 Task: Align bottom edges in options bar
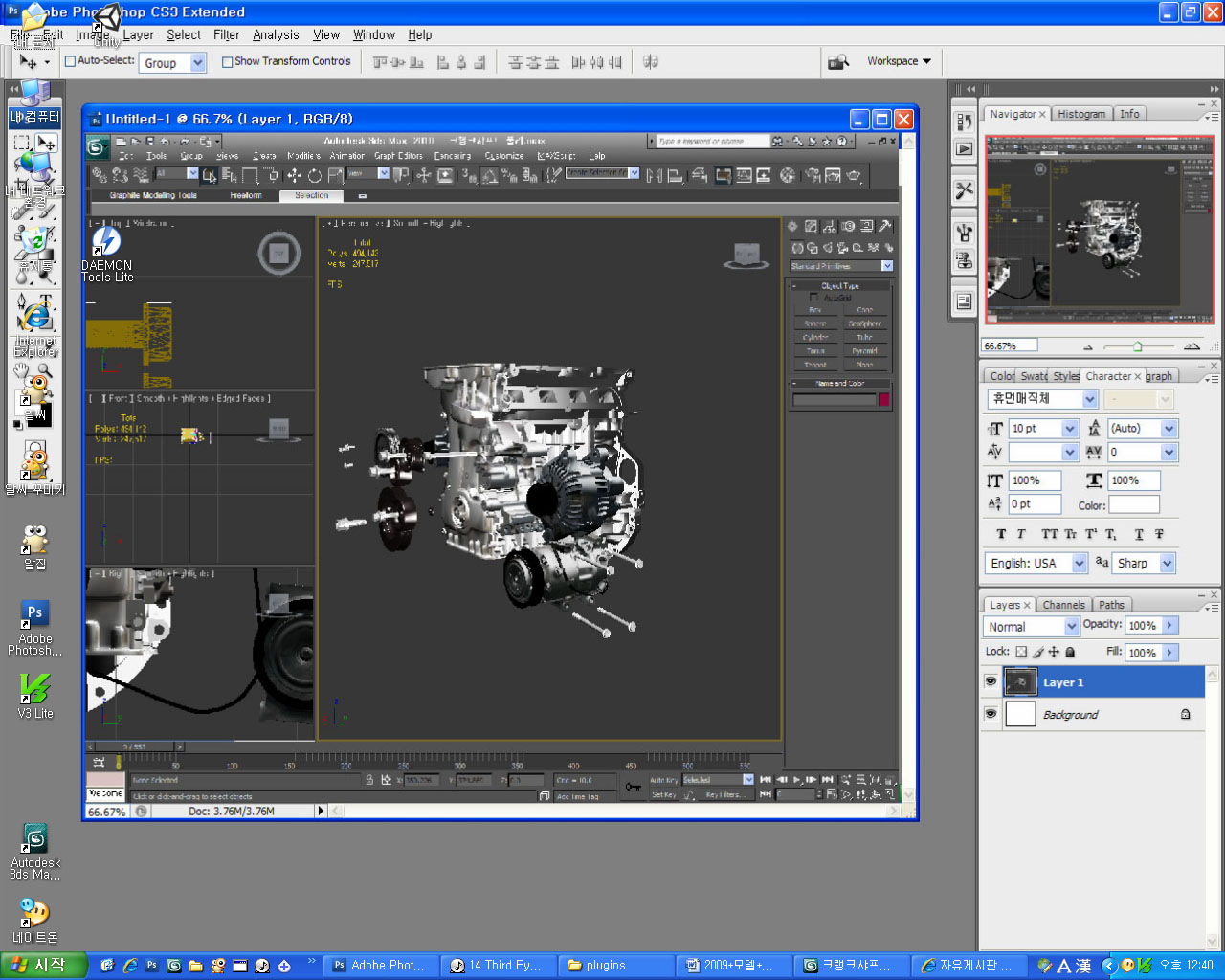point(416,62)
